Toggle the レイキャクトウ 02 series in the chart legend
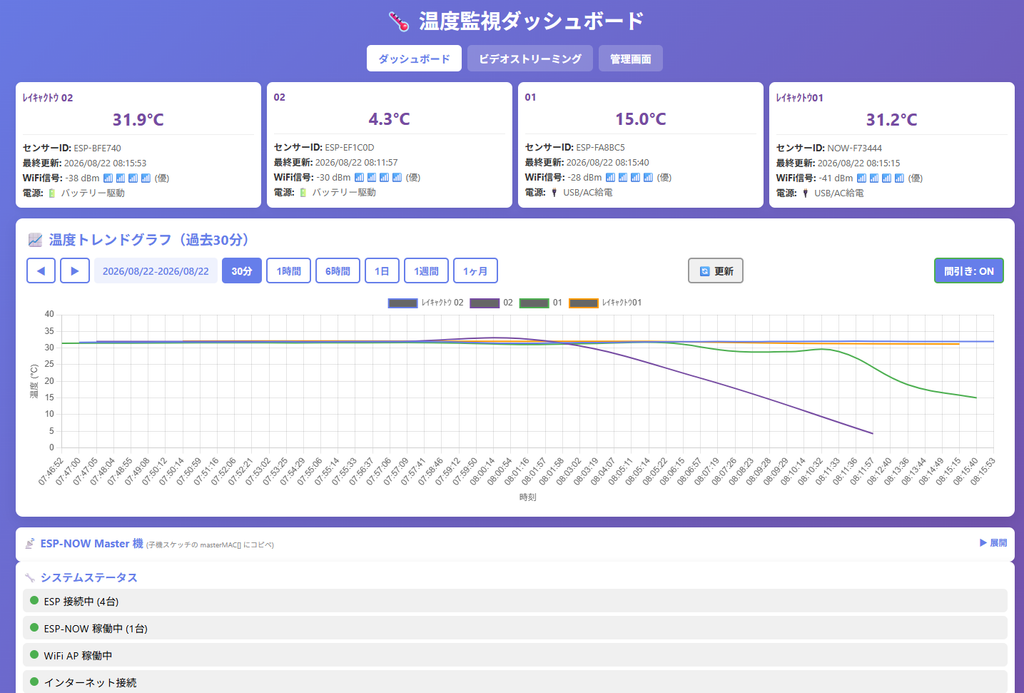Image resolution: width=1024 pixels, height=693 pixels. pos(426,303)
